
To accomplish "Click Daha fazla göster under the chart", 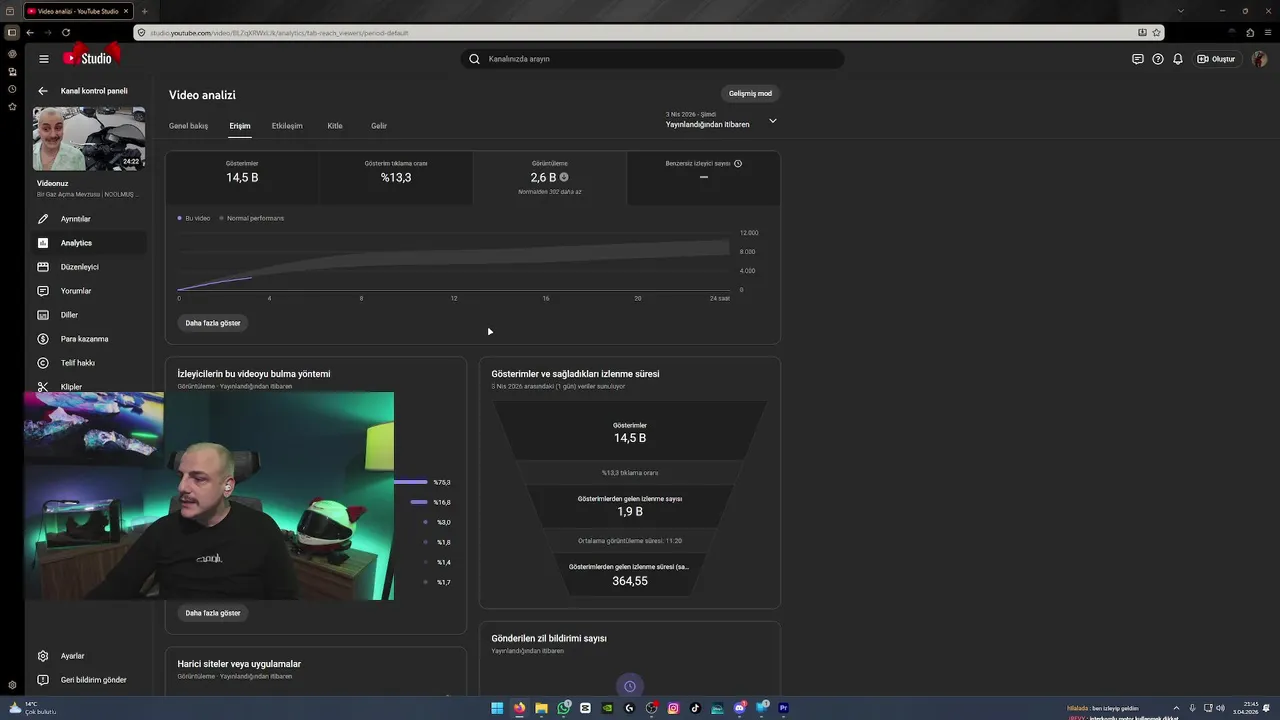I will (x=213, y=323).
